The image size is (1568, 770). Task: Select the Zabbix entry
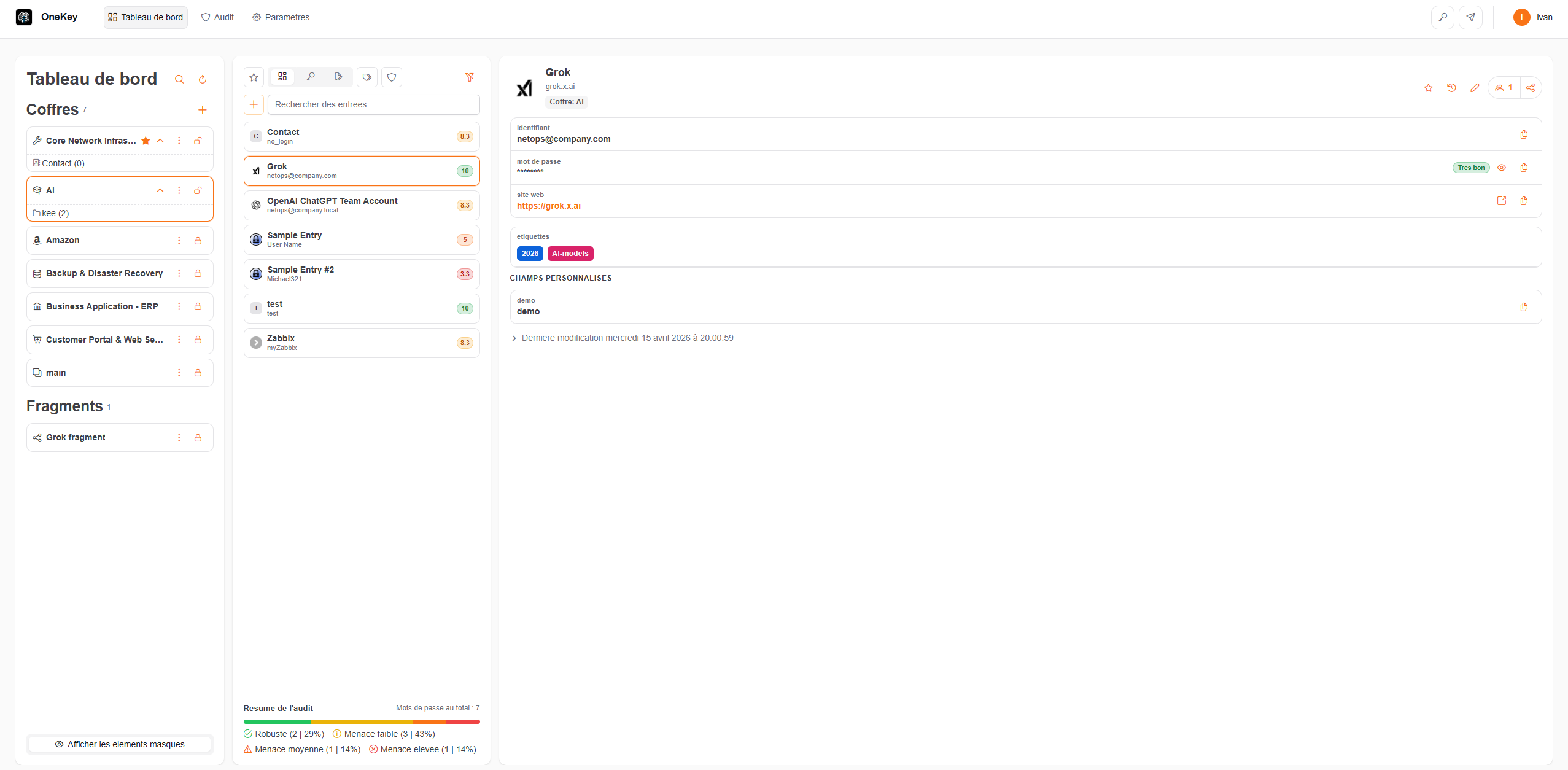coord(362,343)
